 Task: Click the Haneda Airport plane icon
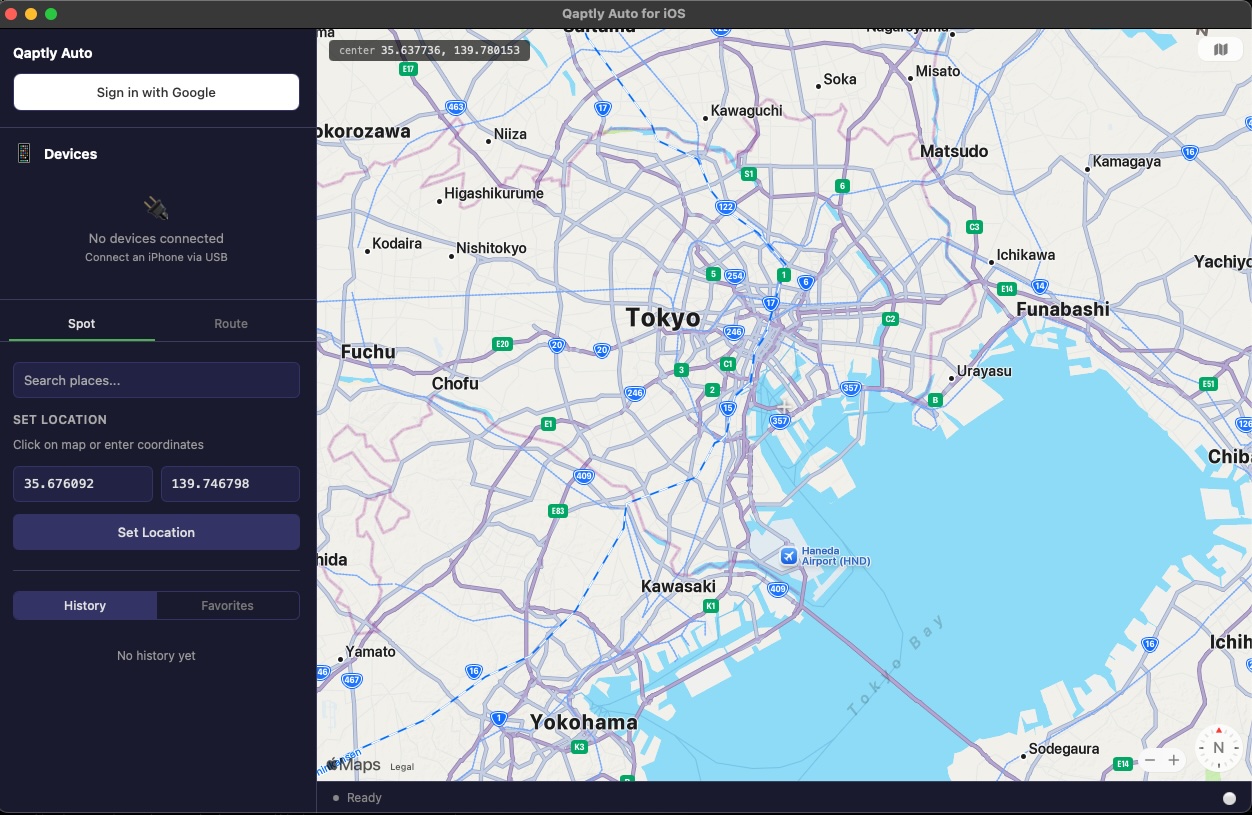click(789, 555)
